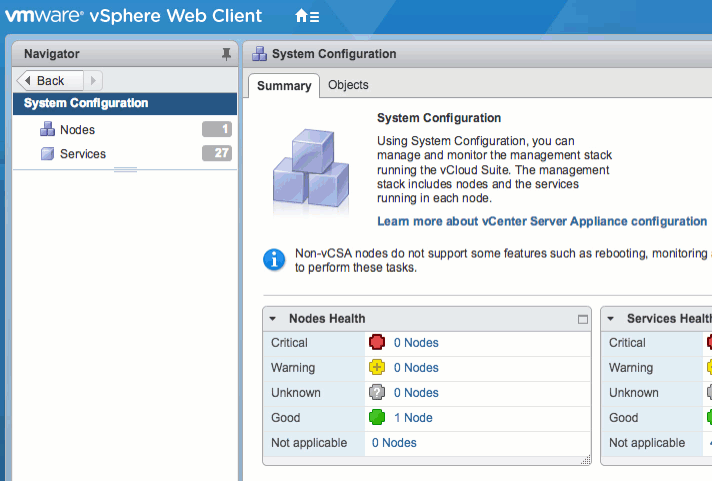Click the yellow Warning nodes status icon
712x481 pixels.
[377, 368]
